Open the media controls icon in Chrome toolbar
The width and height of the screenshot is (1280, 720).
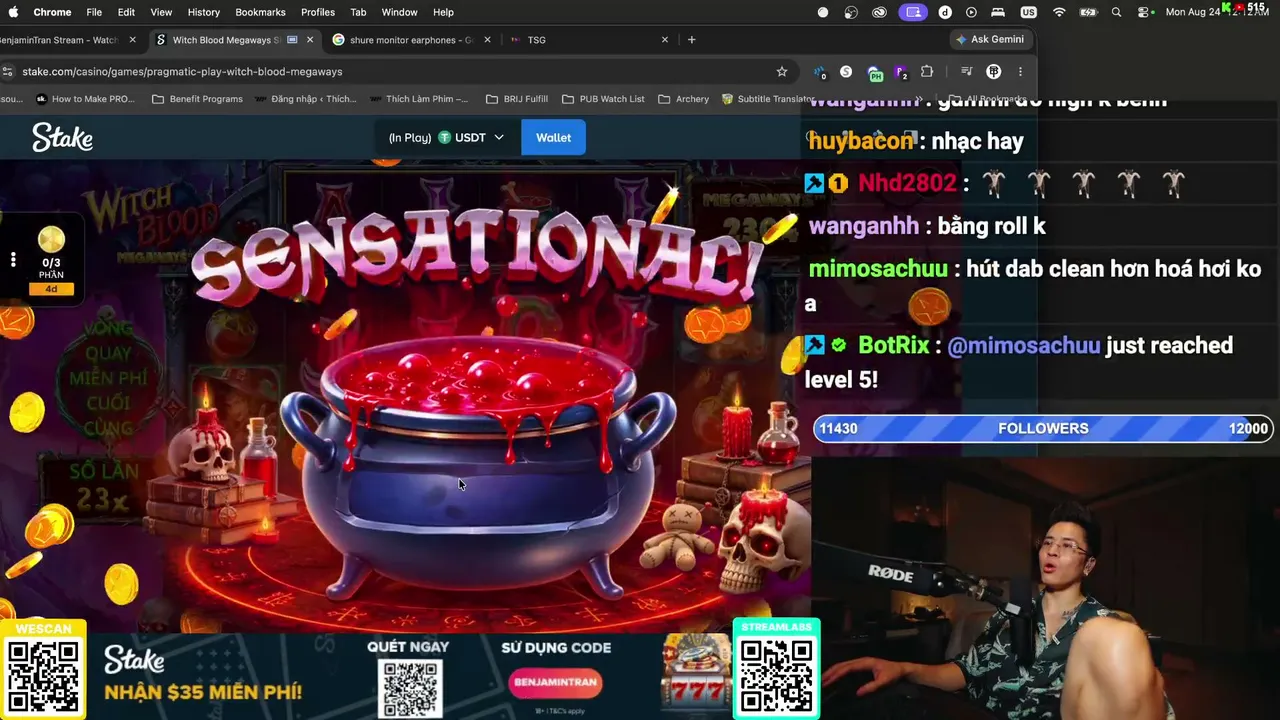(x=966, y=72)
